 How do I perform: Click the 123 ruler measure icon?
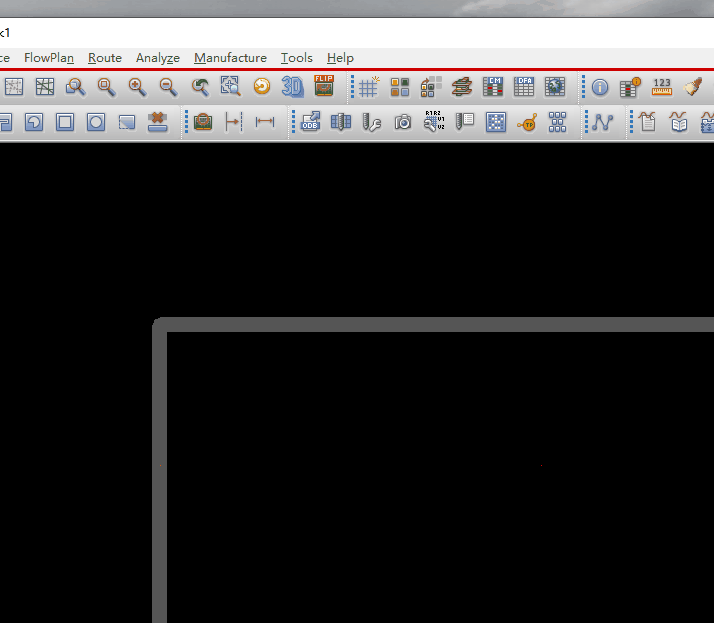point(662,87)
